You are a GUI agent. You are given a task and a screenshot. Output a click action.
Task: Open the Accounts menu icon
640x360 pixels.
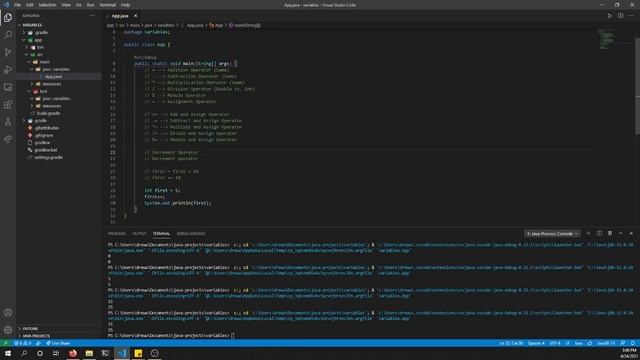tap(8, 313)
